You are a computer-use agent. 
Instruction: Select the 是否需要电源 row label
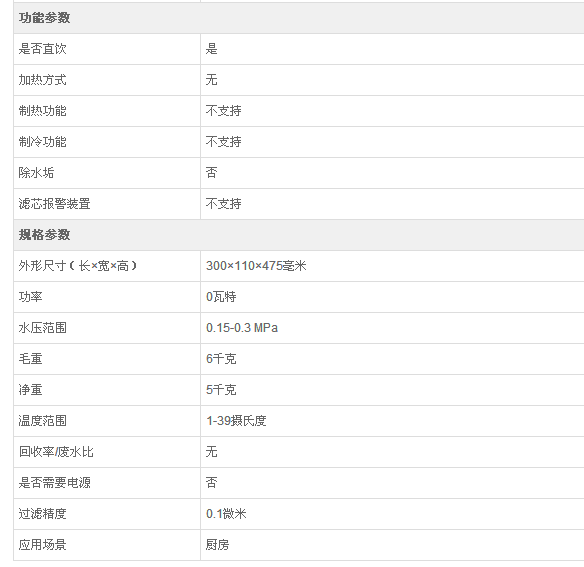click(54, 483)
